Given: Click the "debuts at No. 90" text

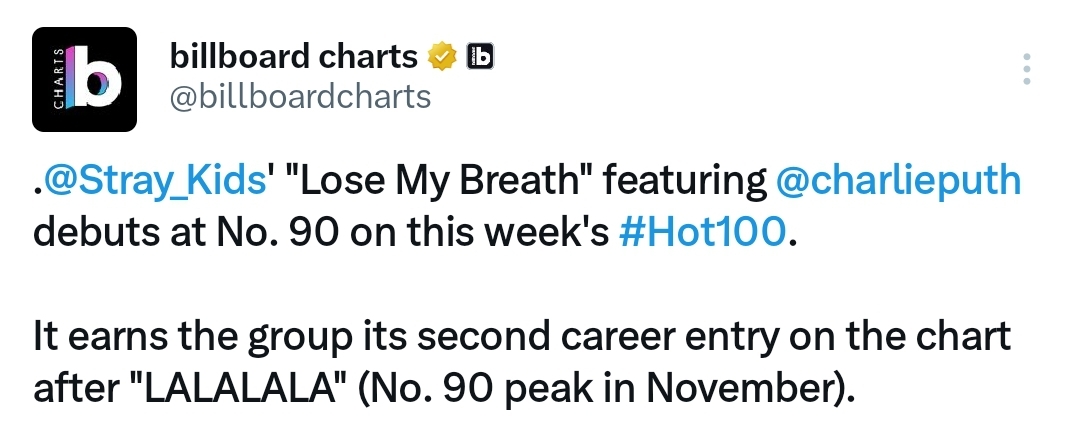Looking at the screenshot, I should click(186, 233).
